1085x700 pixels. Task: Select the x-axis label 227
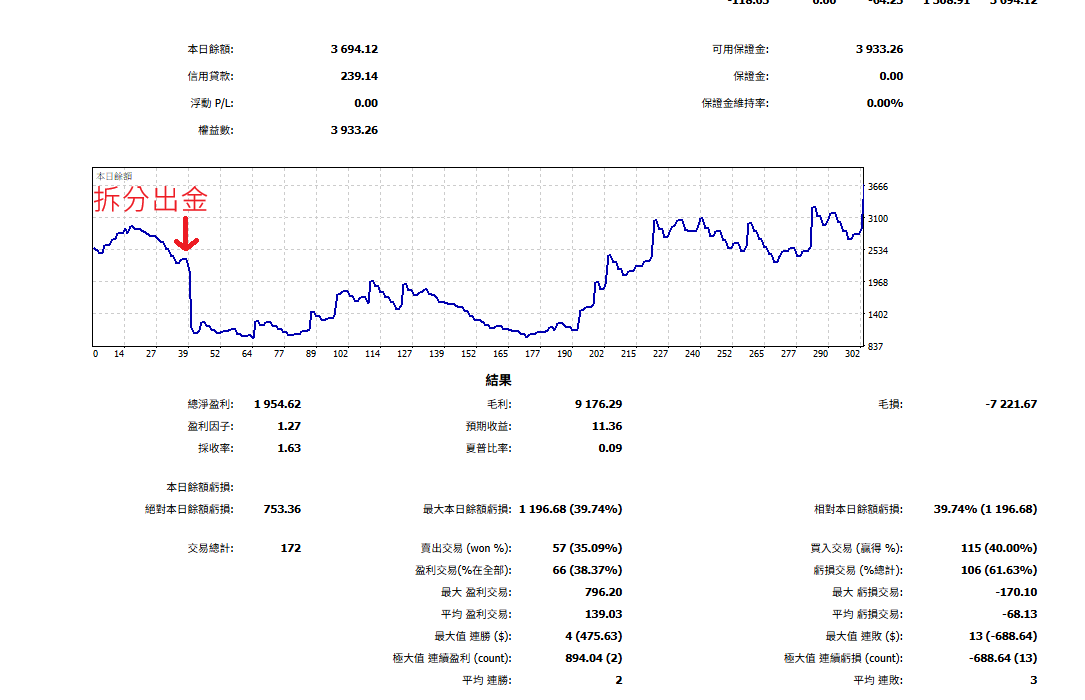tap(660, 353)
